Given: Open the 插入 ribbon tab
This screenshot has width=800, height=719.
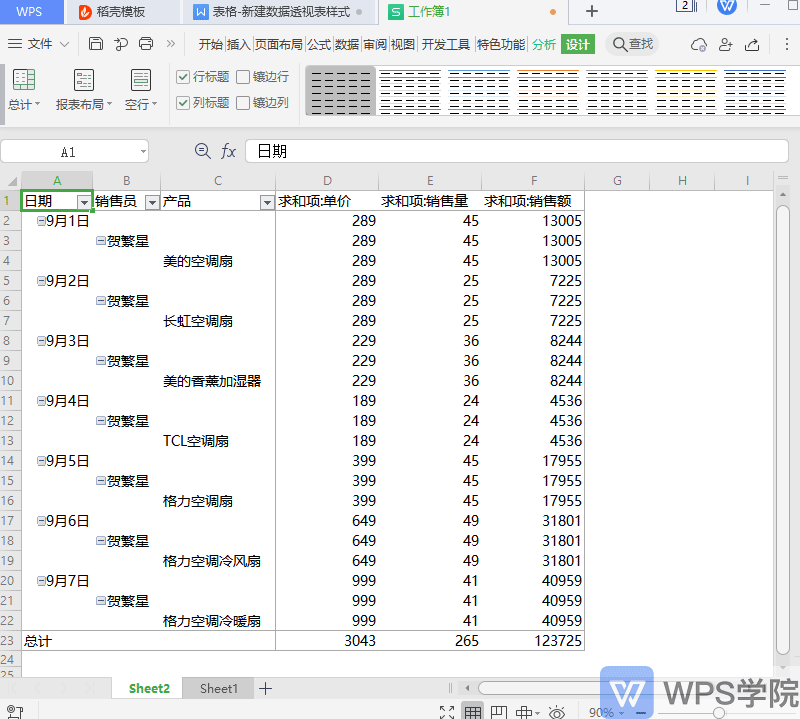Looking at the screenshot, I should point(238,44).
